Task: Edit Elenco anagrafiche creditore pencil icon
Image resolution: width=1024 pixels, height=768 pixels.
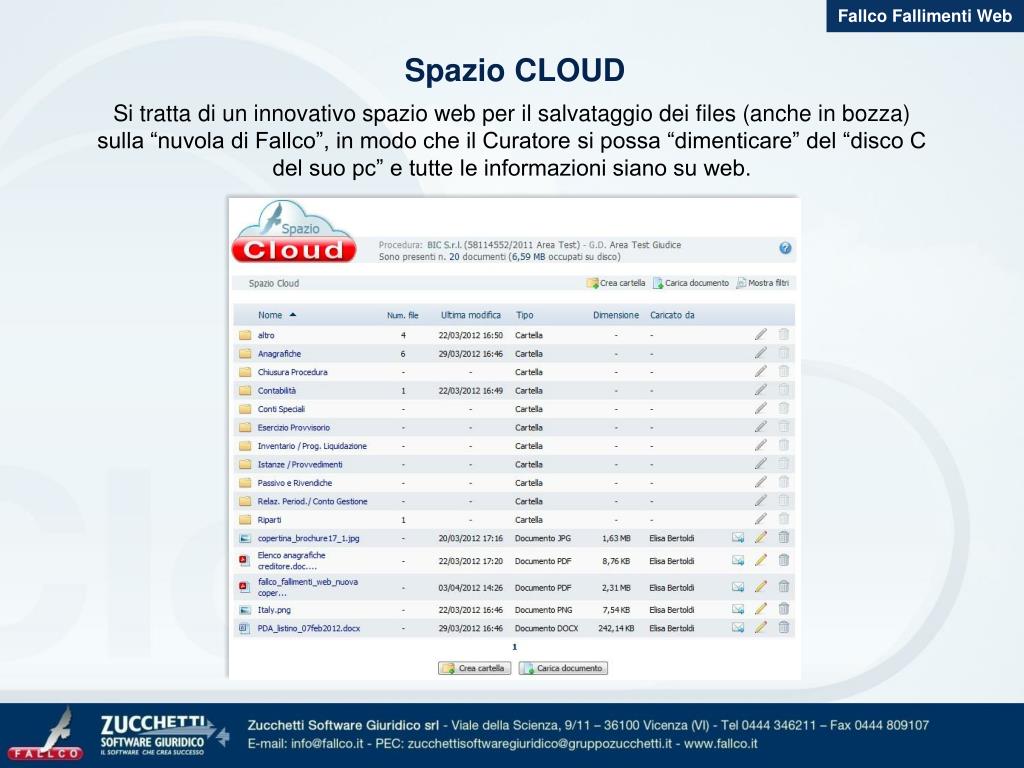Action: 761,560
